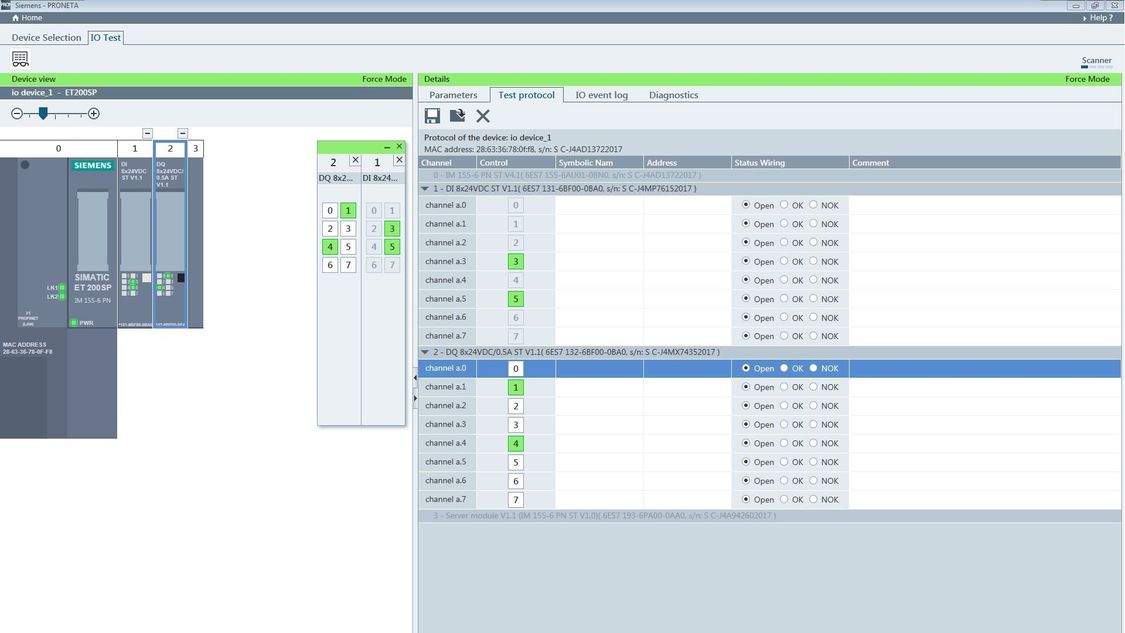Toggle control button 1 of DQ module channel a.1
The height and width of the screenshot is (633, 1125).
click(515, 388)
